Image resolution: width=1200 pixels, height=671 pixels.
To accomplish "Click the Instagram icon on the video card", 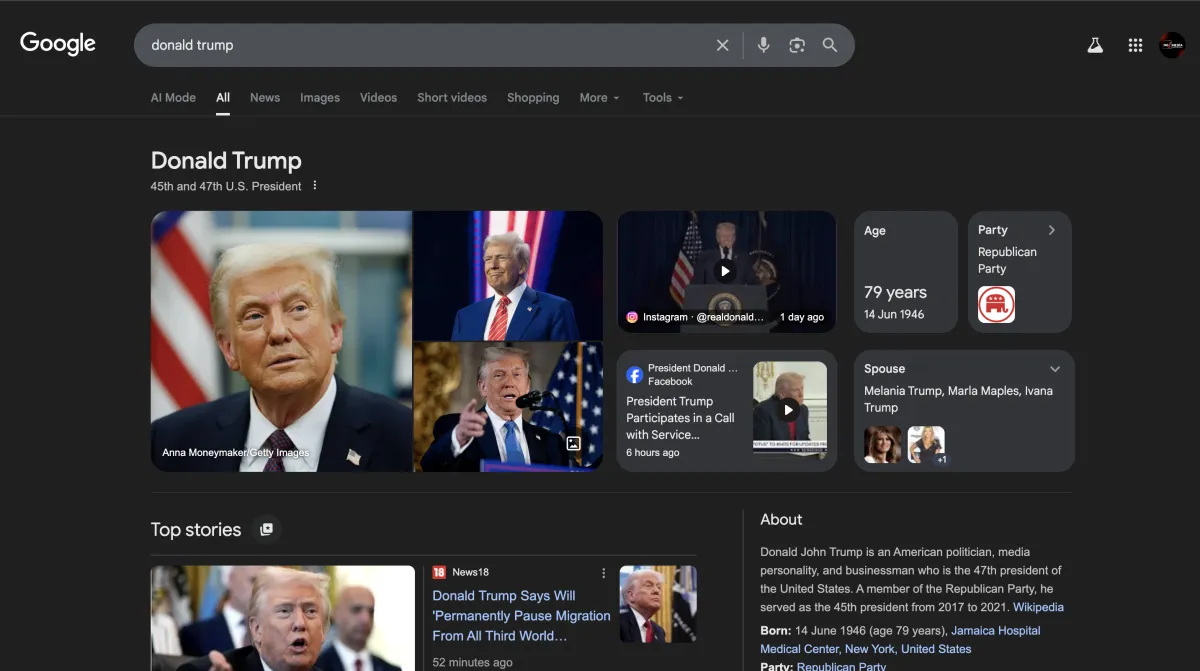I will point(632,317).
